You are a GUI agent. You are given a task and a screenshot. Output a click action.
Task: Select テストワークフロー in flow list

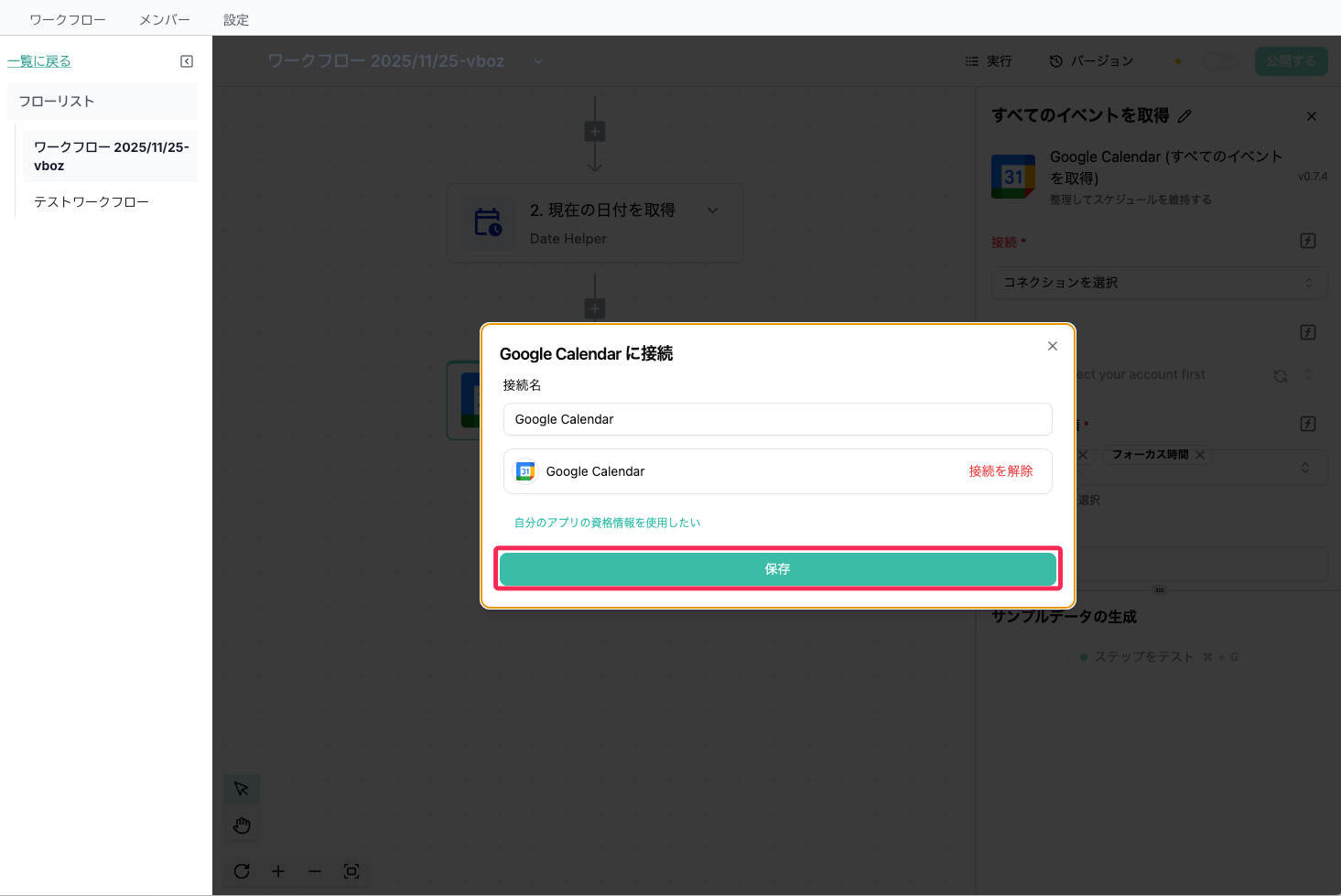click(92, 201)
